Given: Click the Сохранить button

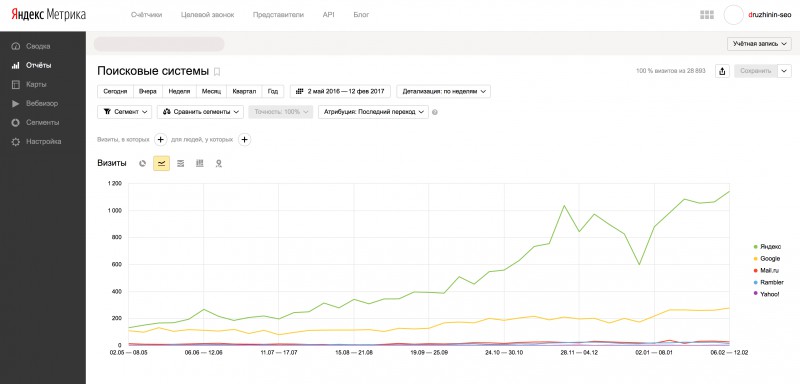Looking at the screenshot, I should [x=756, y=71].
